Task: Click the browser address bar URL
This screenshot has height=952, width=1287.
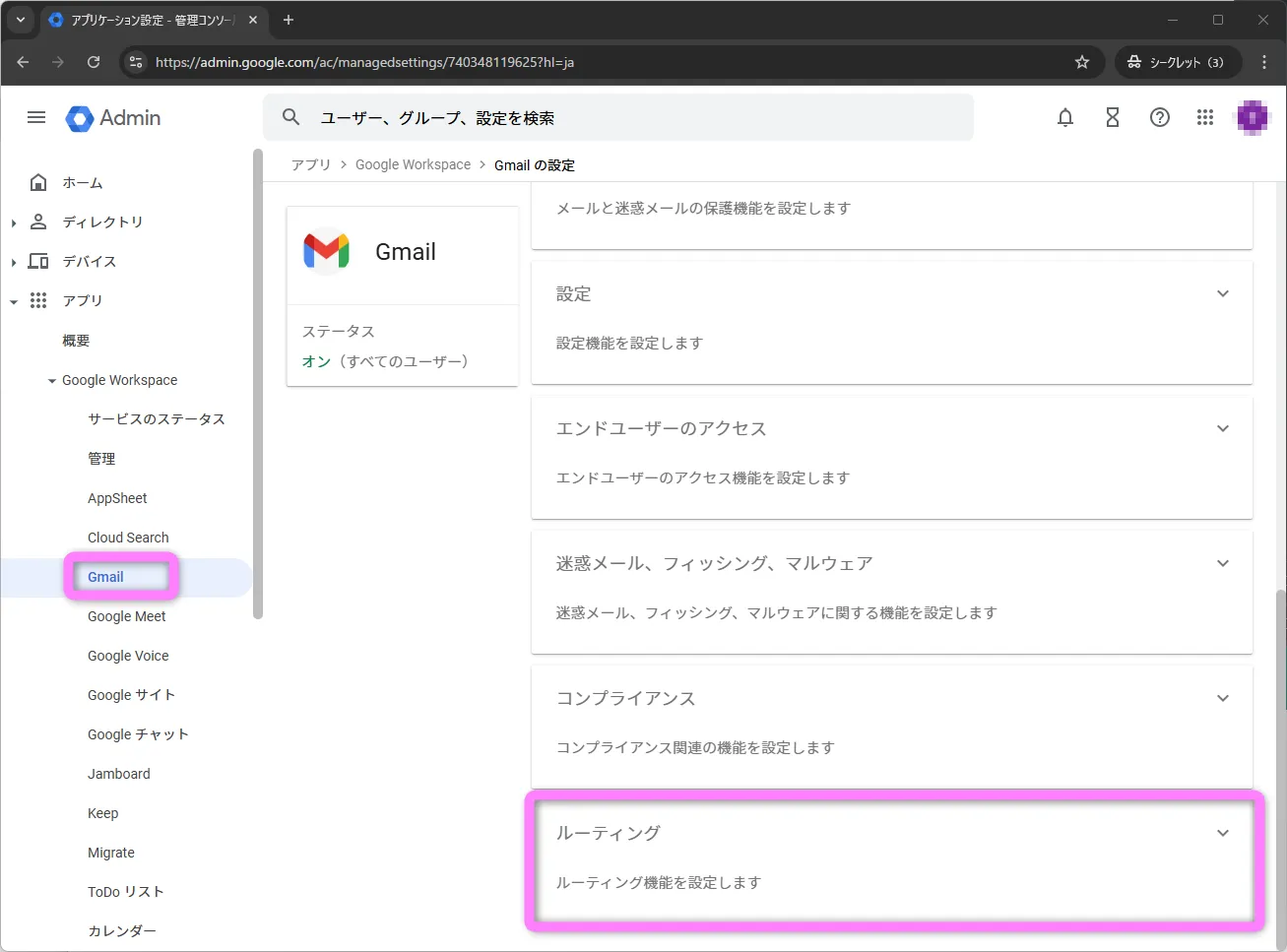Action: 364,62
